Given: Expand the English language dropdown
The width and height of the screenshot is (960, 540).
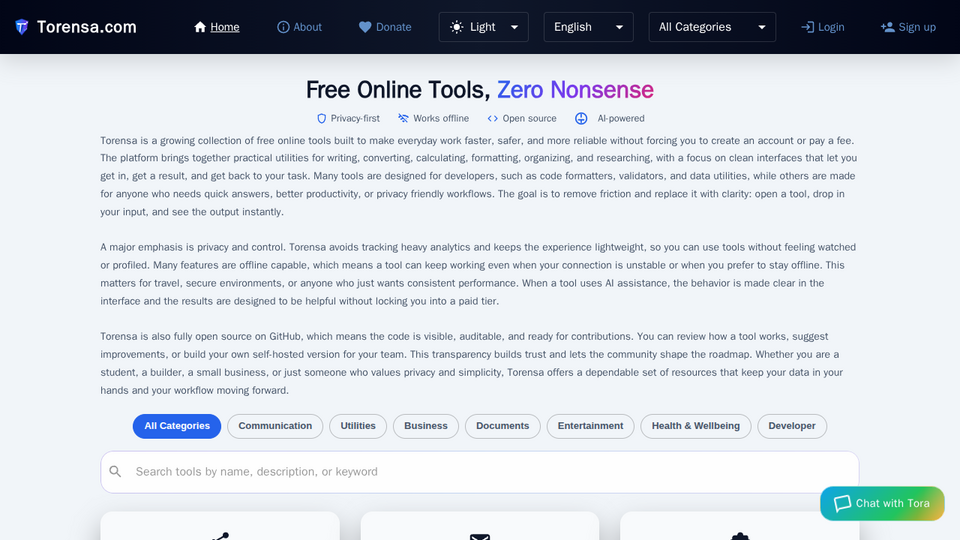Looking at the screenshot, I should coord(588,27).
